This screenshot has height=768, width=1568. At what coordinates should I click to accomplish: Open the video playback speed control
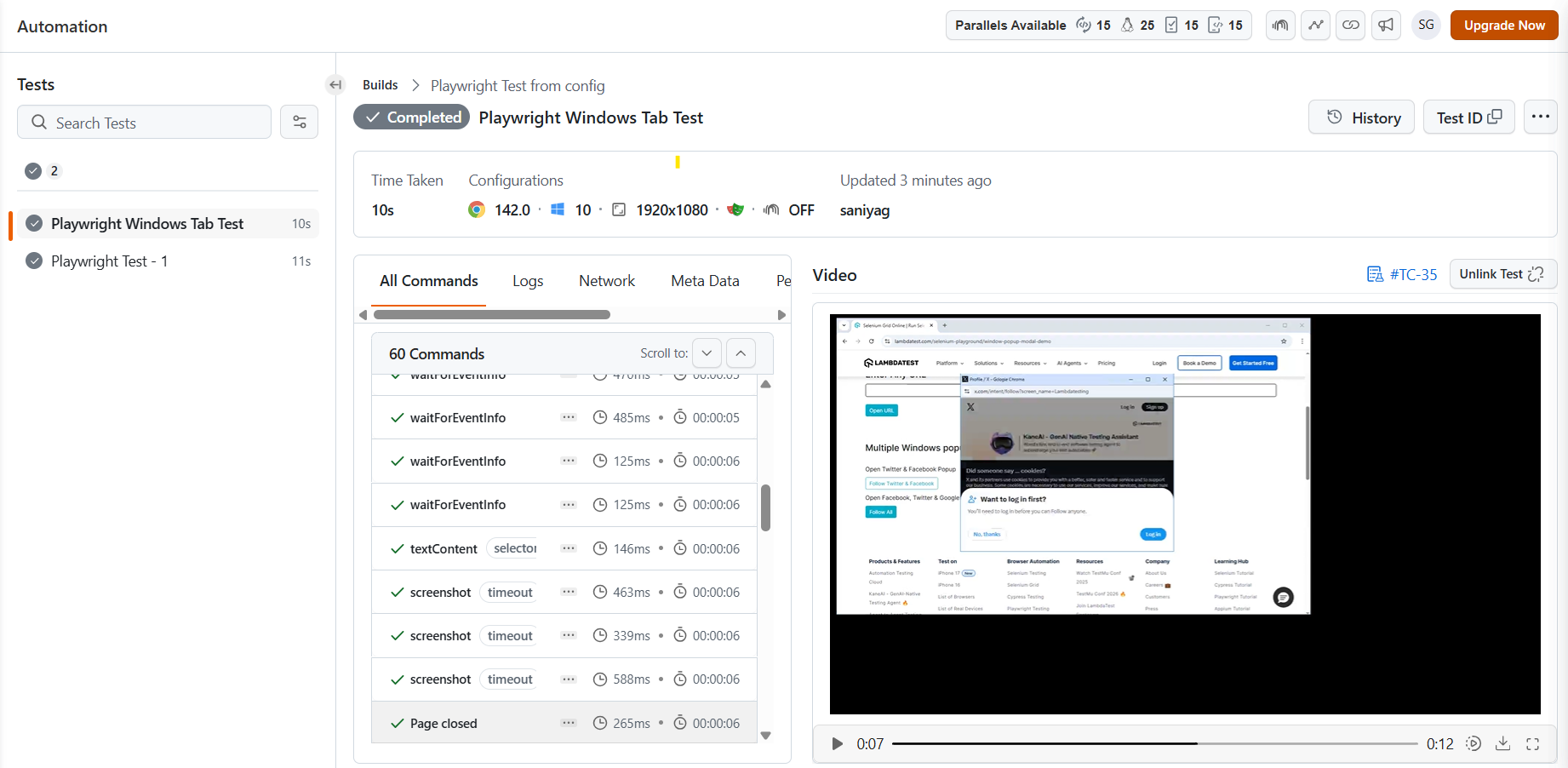click(x=1474, y=743)
